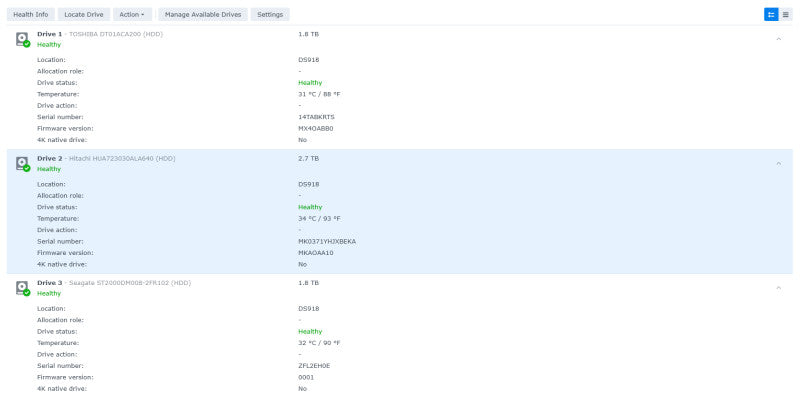Click Drive 3 Firmware version label
The height and width of the screenshot is (397, 800).
click(65, 377)
